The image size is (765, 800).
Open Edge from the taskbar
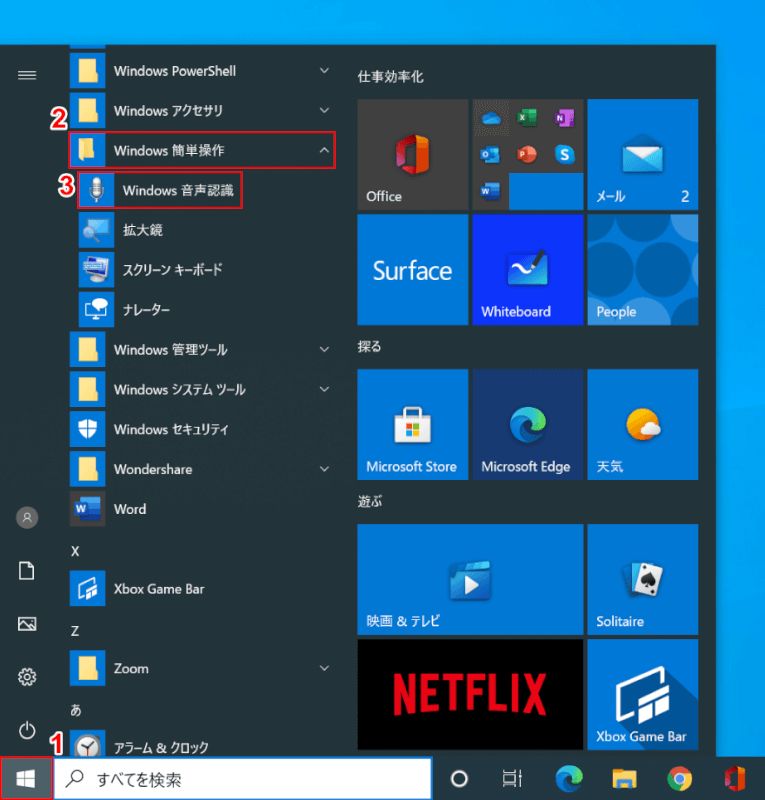pos(569,779)
